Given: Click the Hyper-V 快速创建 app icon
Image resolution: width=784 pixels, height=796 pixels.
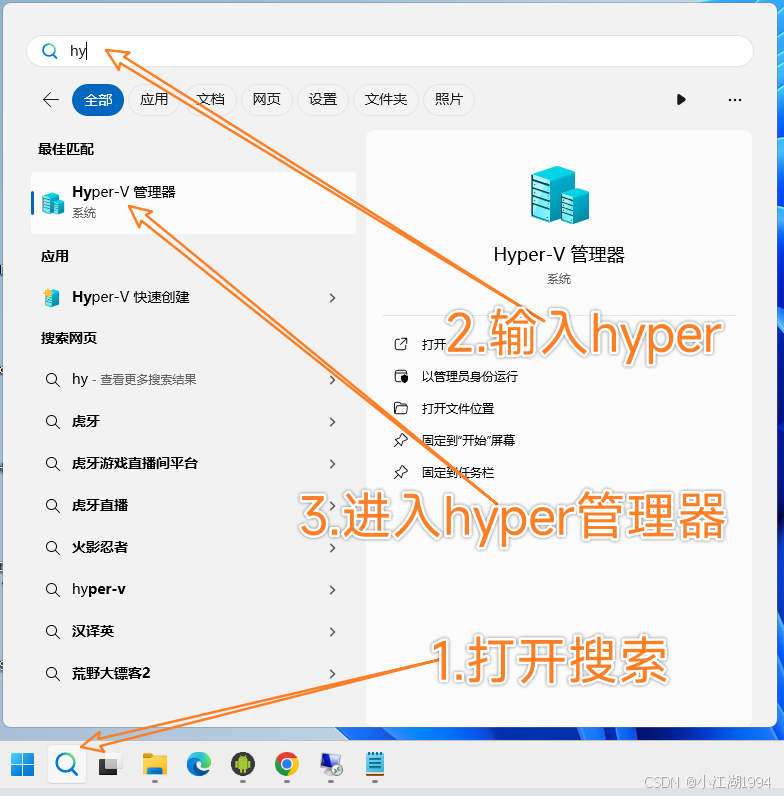Looking at the screenshot, I should [x=52, y=297].
